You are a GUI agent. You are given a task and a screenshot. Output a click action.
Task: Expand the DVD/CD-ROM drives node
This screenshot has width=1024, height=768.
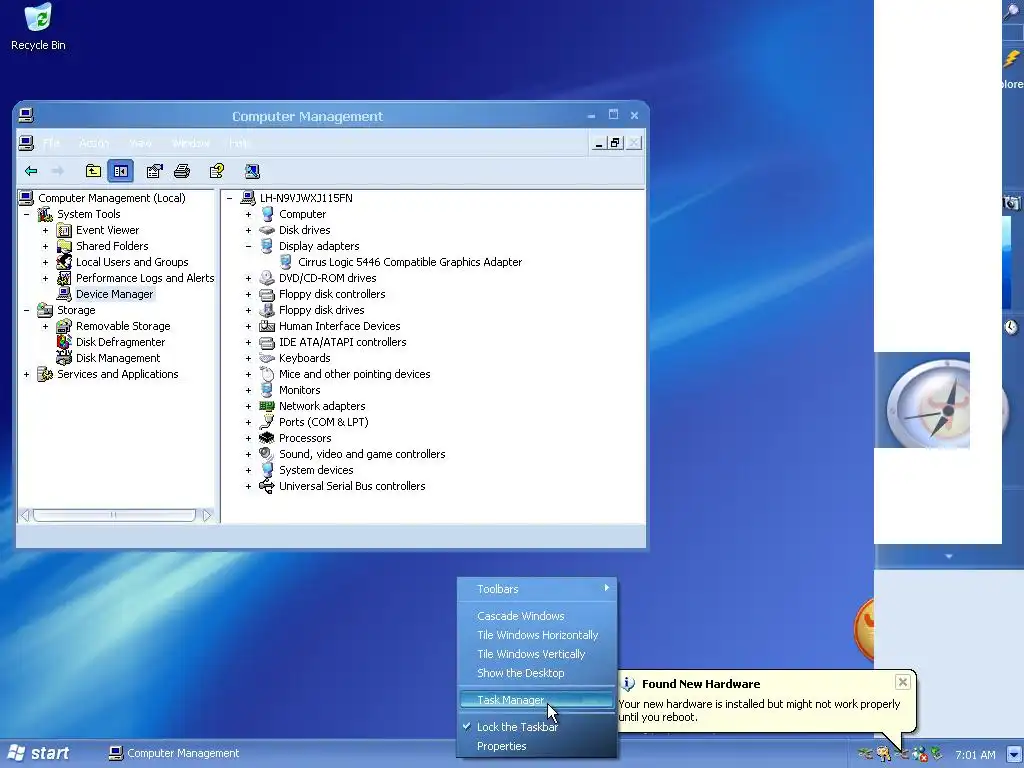pyautogui.click(x=248, y=278)
